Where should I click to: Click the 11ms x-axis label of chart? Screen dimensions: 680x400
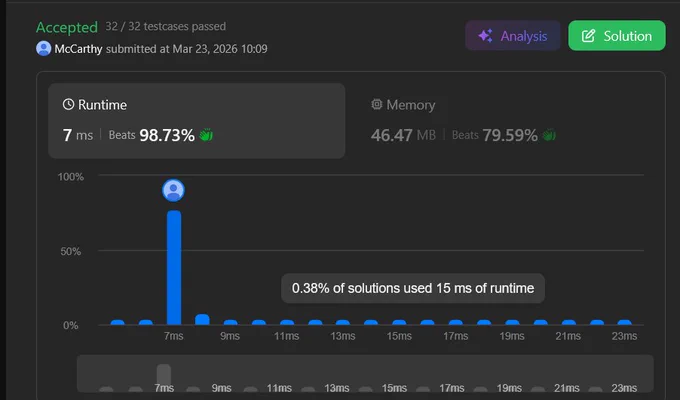[286, 336]
